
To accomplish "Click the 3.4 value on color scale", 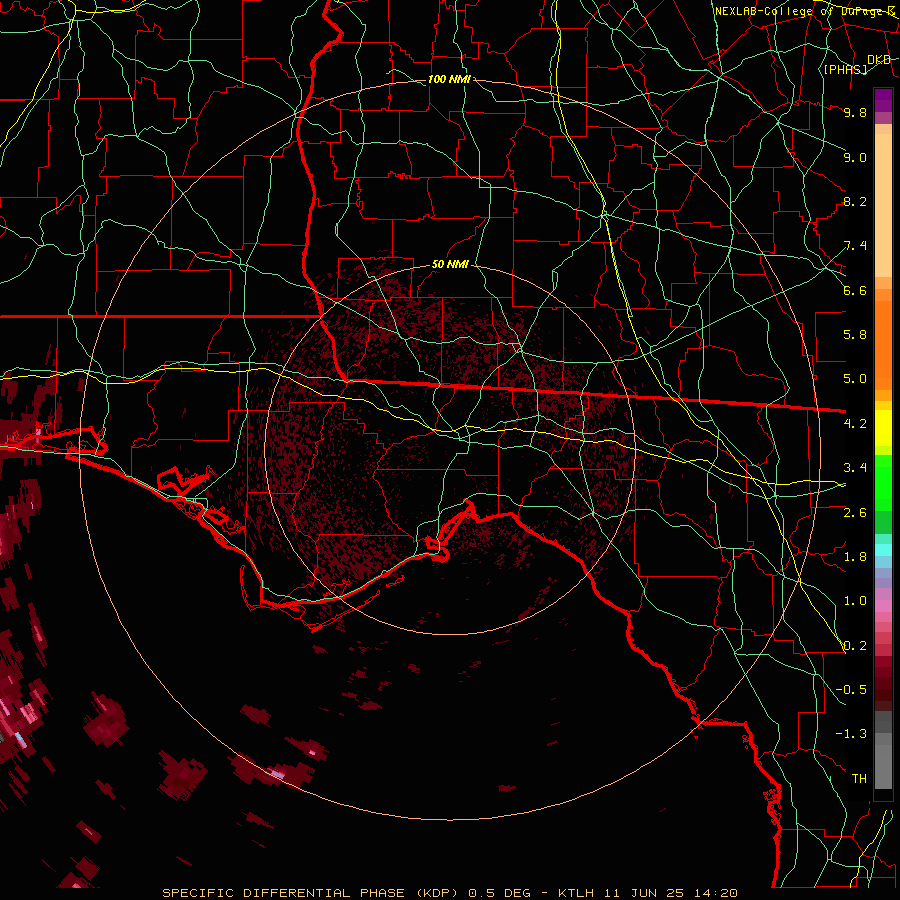I will click(x=855, y=468).
